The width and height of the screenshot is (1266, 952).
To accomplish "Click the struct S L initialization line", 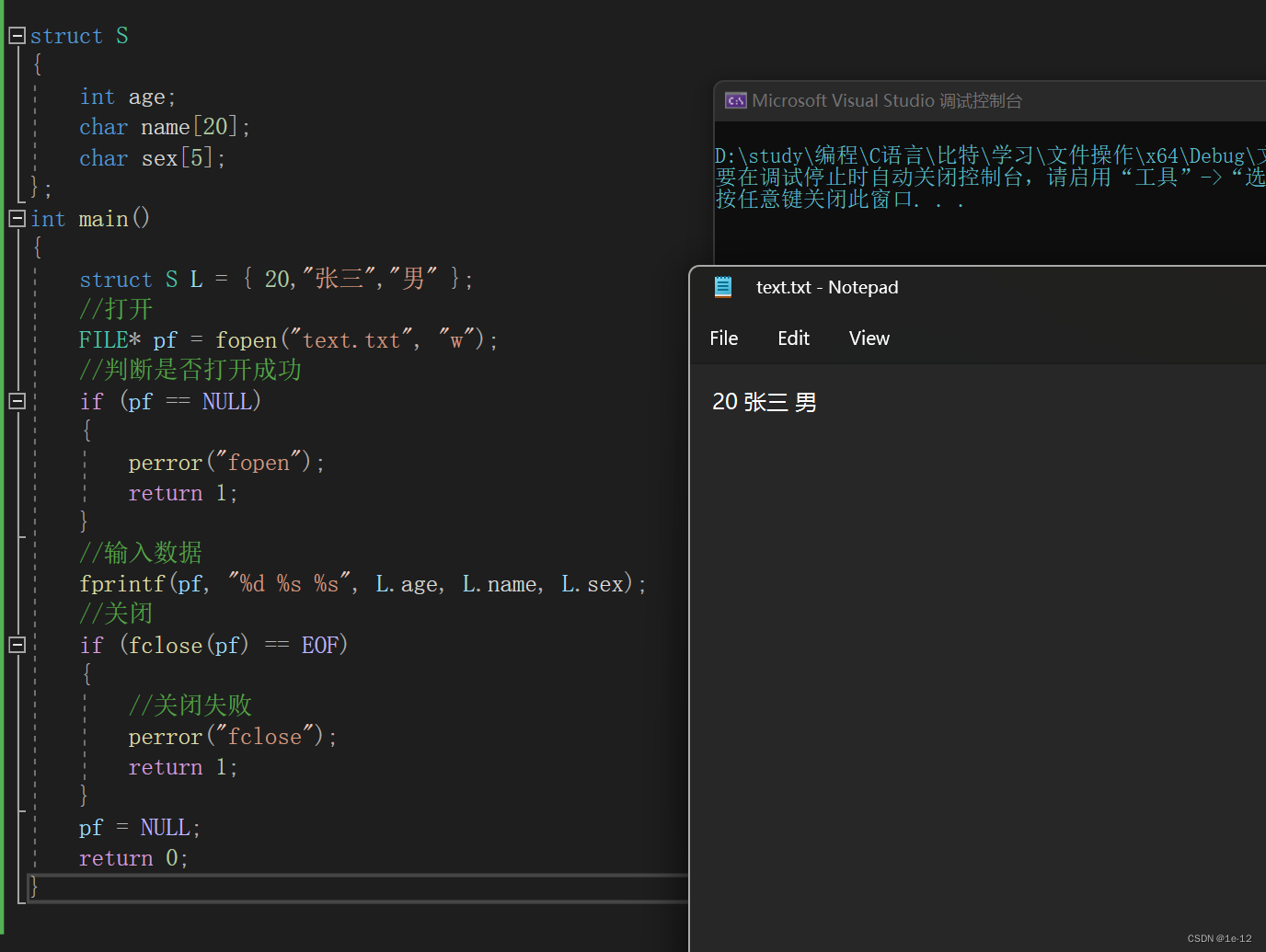I will (275, 280).
